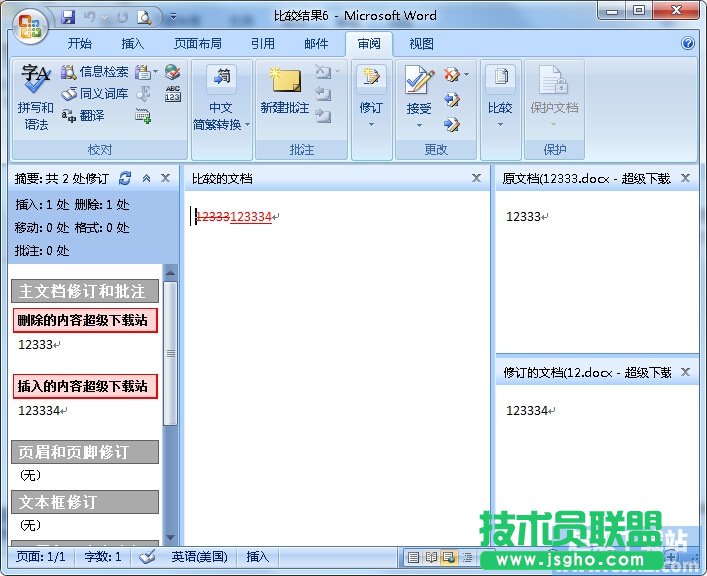
Task: Expand the Accept (接受) dropdown arrow
Action: pos(419,125)
